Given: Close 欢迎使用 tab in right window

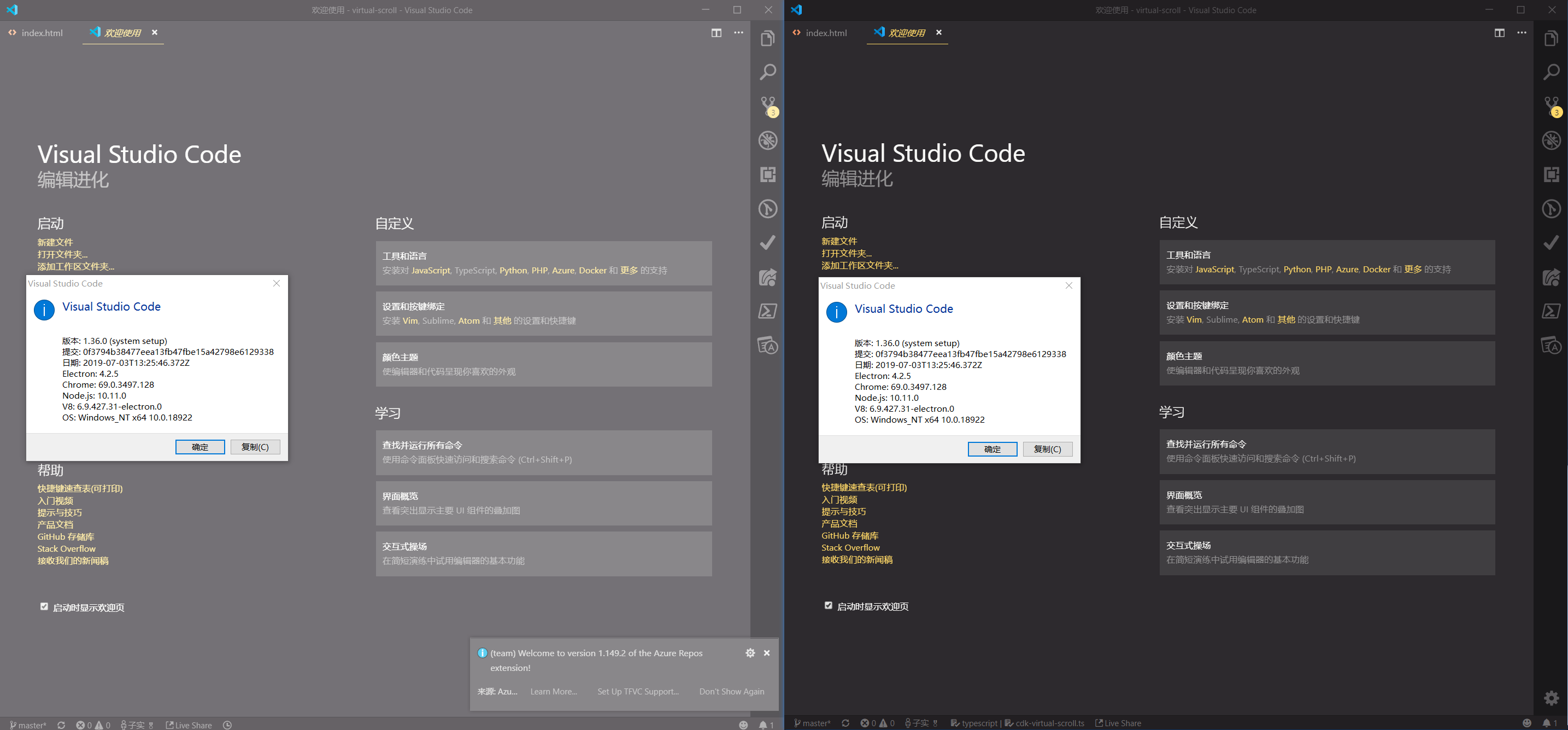Looking at the screenshot, I should click(938, 32).
